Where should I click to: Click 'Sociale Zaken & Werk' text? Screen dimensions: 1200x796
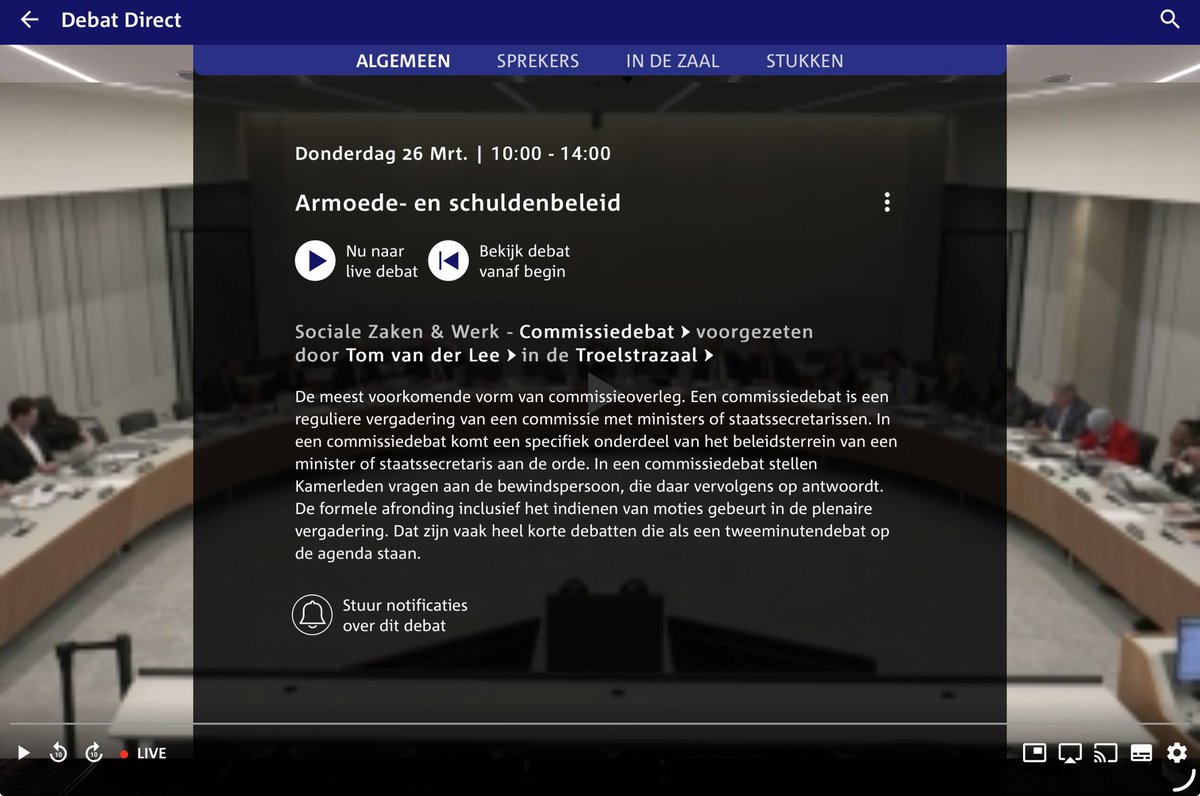click(x=398, y=332)
